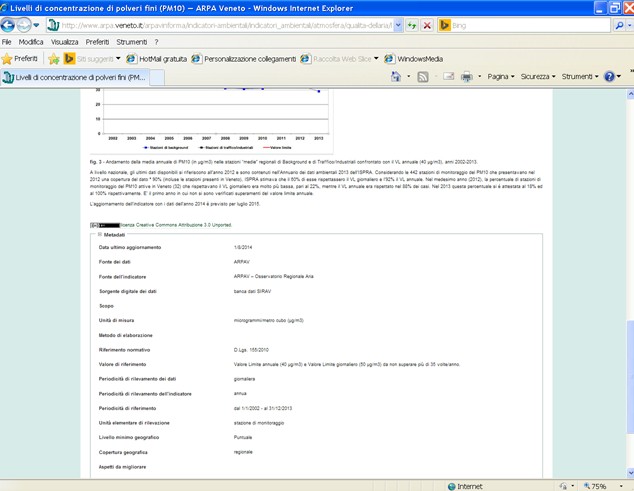This screenshot has width=634, height=491.
Task: Expand the Sicurezza dropdown menu
Action: [x=538, y=77]
